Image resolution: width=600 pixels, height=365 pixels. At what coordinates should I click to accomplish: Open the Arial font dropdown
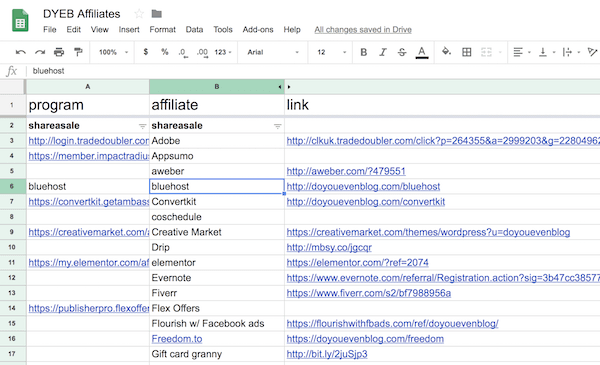273,52
